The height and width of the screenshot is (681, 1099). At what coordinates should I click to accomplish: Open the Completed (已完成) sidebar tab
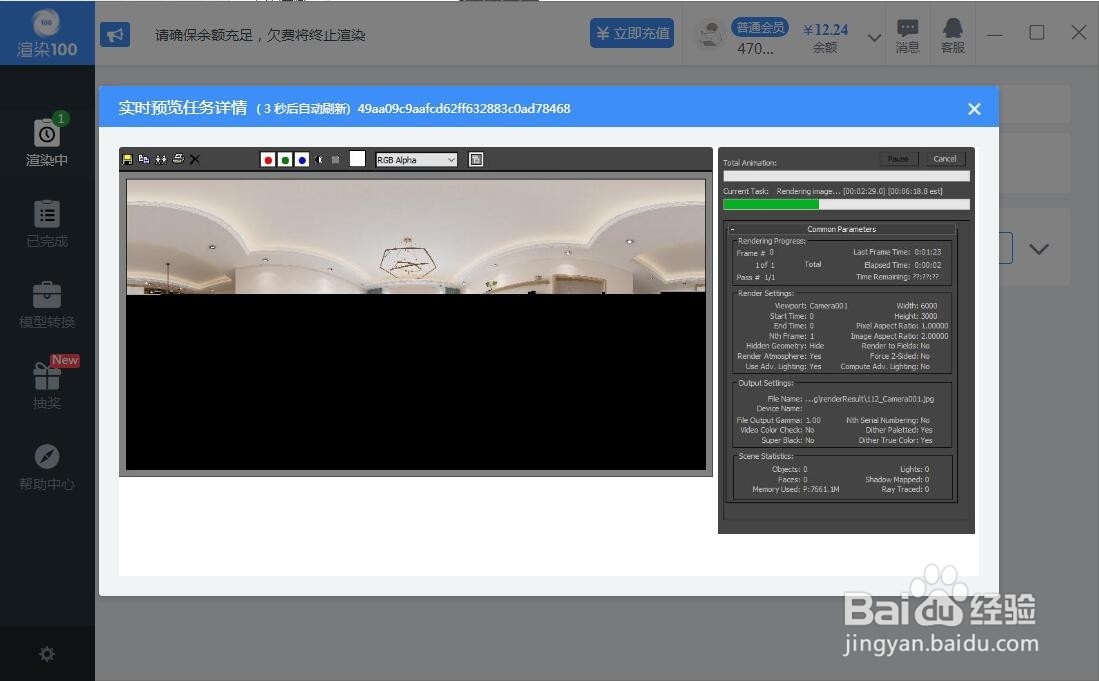[47, 224]
